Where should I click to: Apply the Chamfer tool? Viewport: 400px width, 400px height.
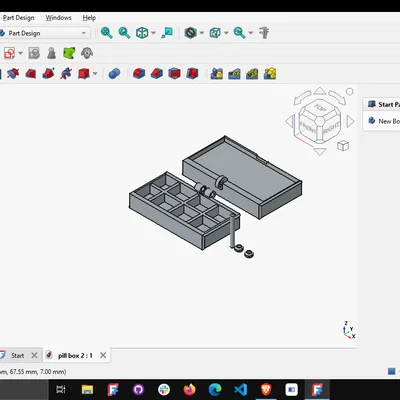click(x=157, y=73)
